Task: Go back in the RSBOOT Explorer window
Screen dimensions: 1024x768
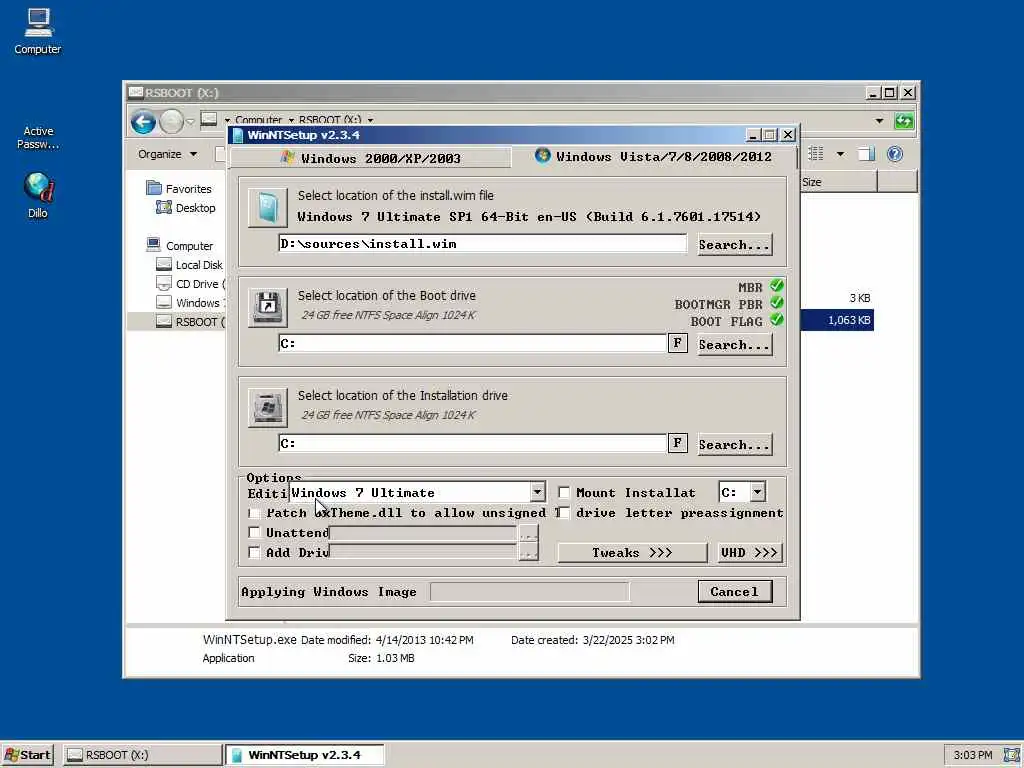Action: click(x=143, y=121)
